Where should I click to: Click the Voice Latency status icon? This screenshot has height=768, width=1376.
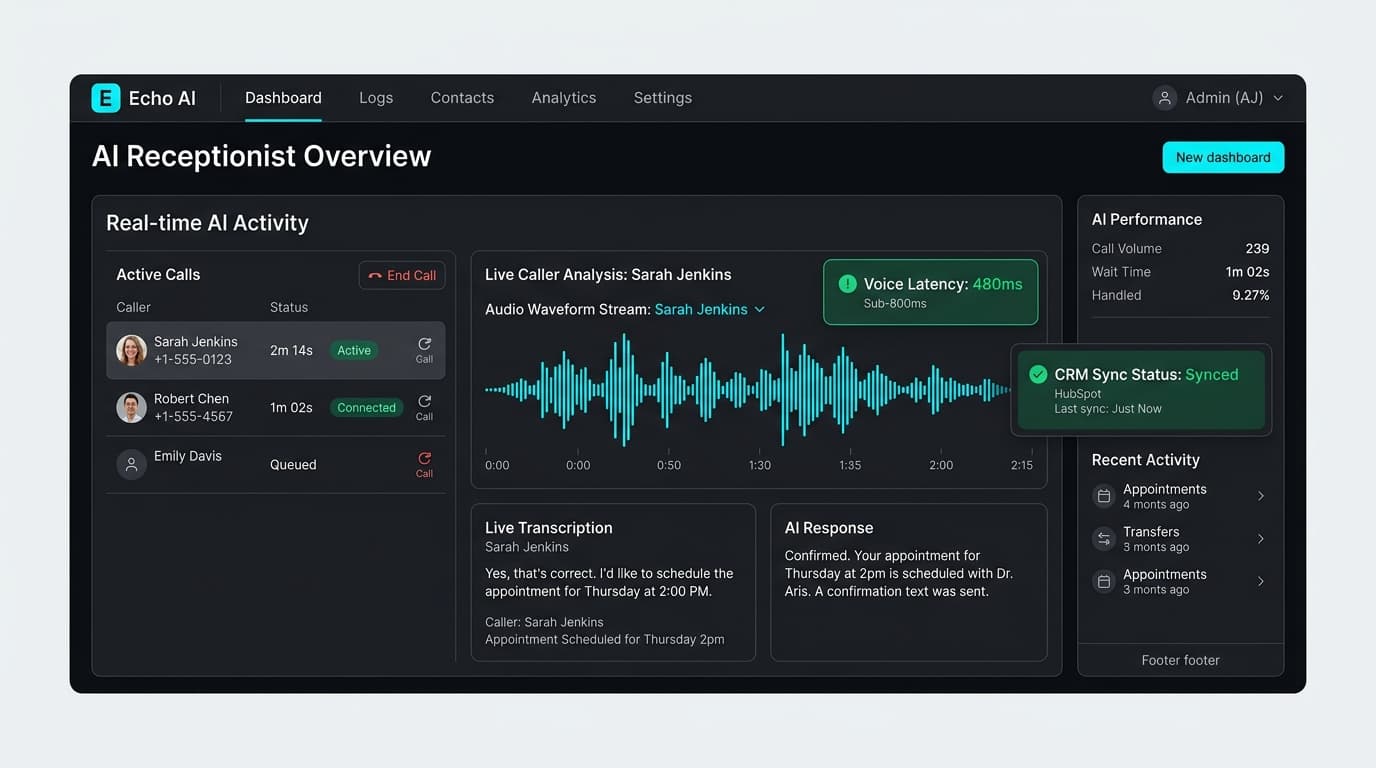pyautogui.click(x=848, y=284)
